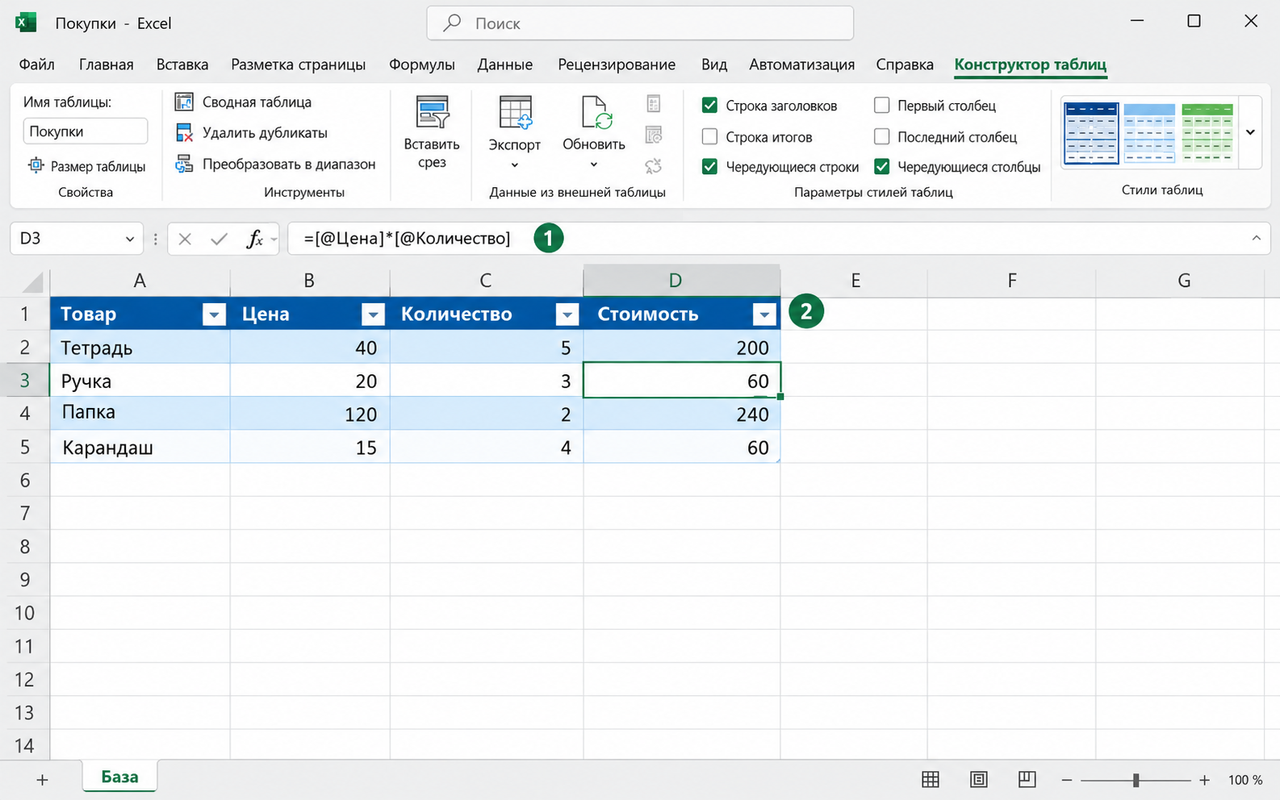Viewport: 1280px width, 800px height.
Task: Click the Удалить дубликаты icon
Action: (x=184, y=133)
